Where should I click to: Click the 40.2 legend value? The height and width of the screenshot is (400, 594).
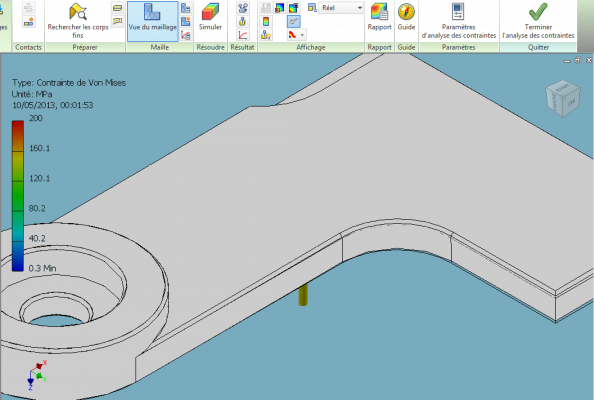37,238
